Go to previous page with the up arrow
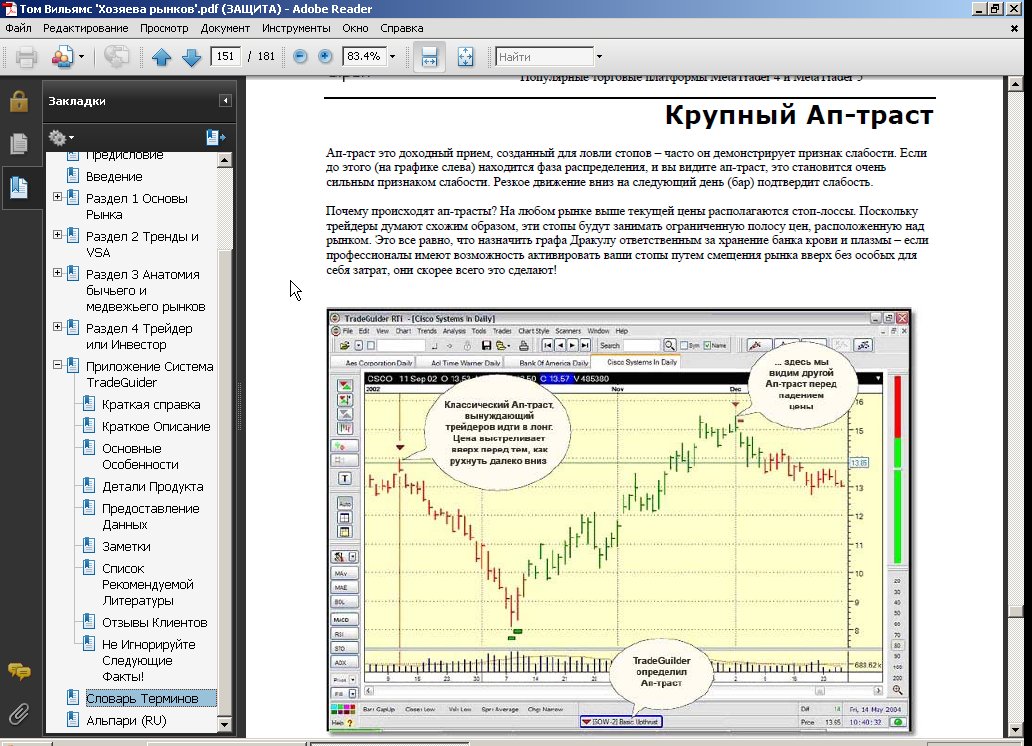The image size is (1032, 746). (162, 57)
